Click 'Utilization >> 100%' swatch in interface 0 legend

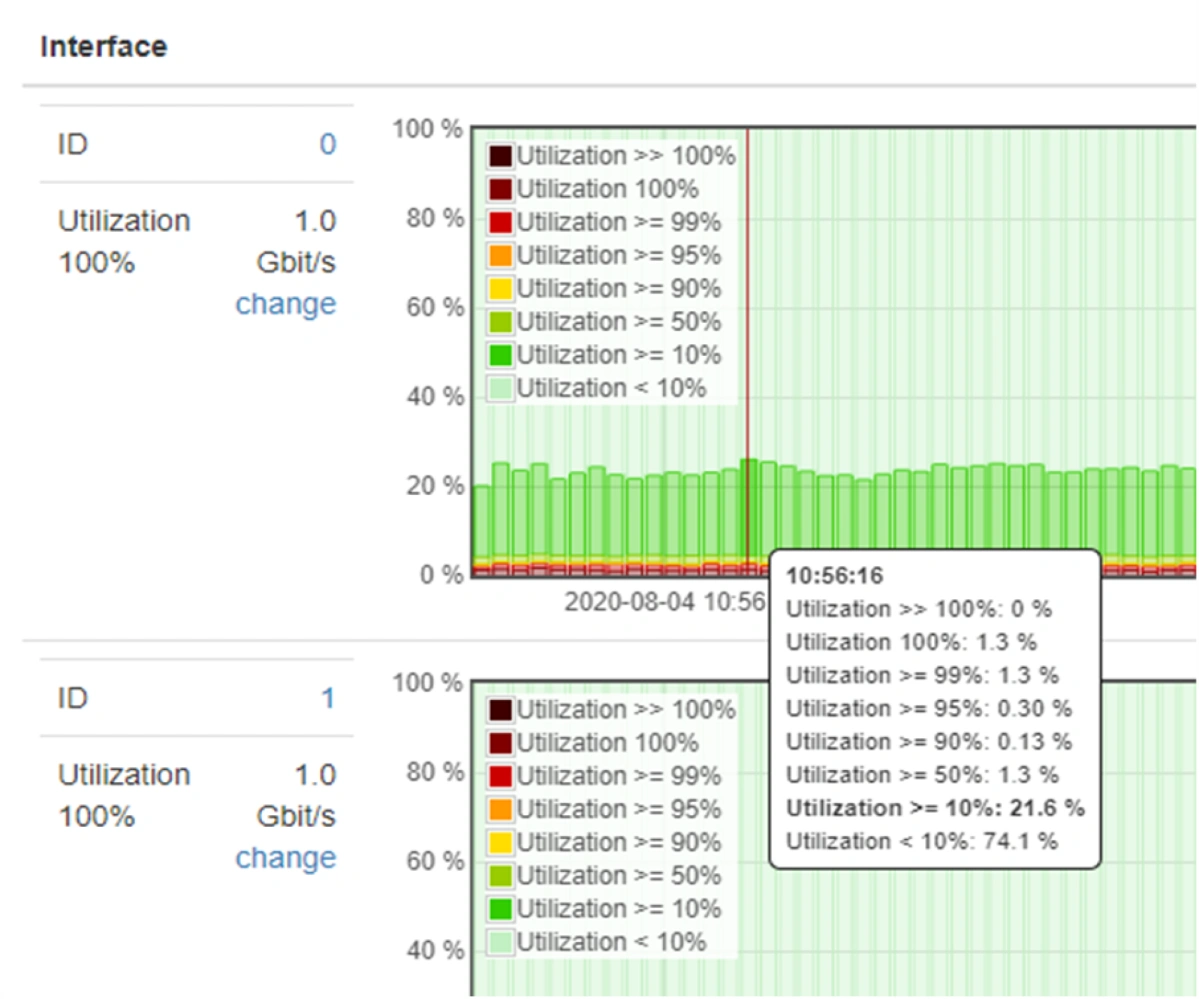point(501,156)
